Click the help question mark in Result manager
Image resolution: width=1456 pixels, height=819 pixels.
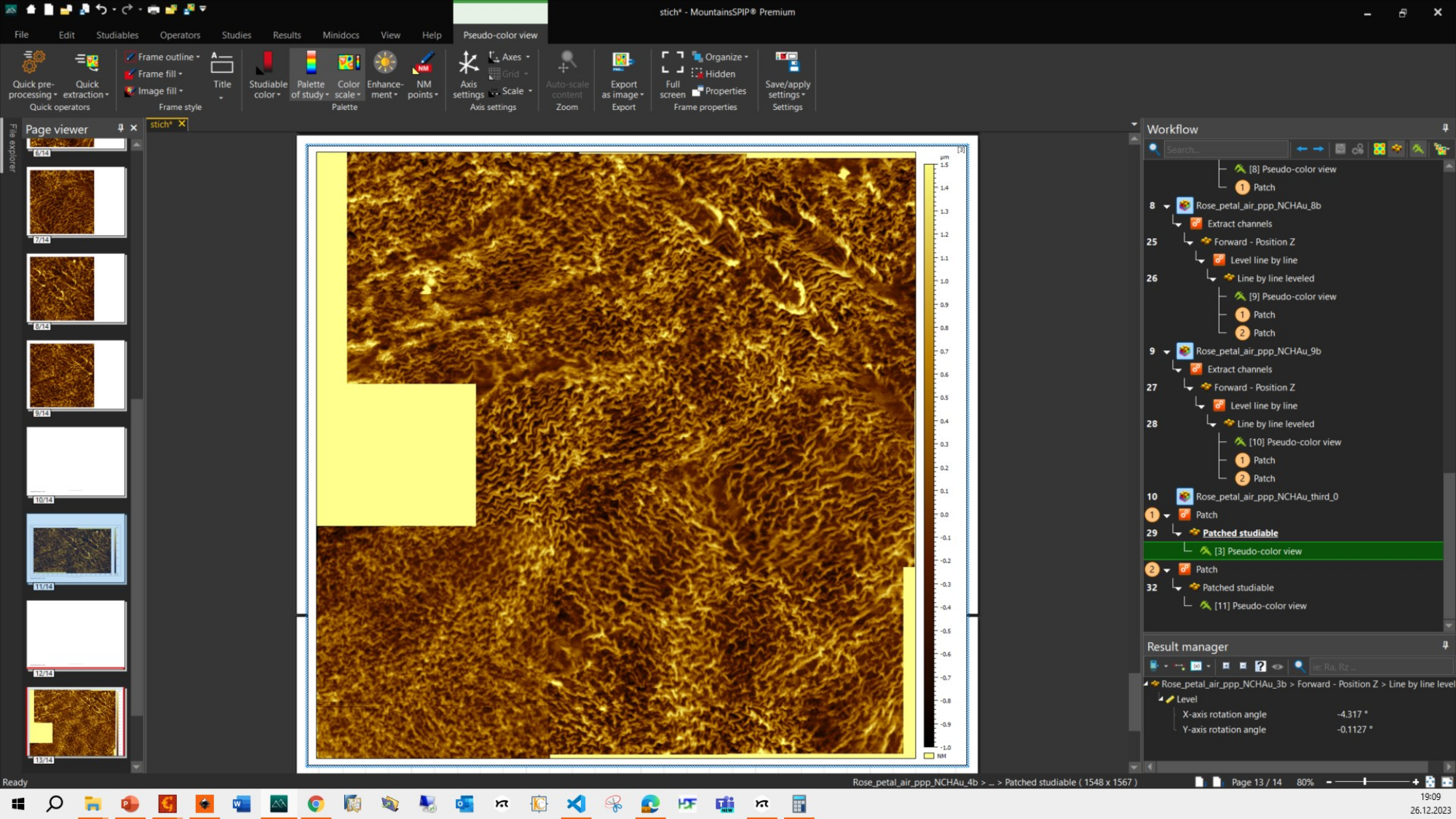(x=1260, y=666)
